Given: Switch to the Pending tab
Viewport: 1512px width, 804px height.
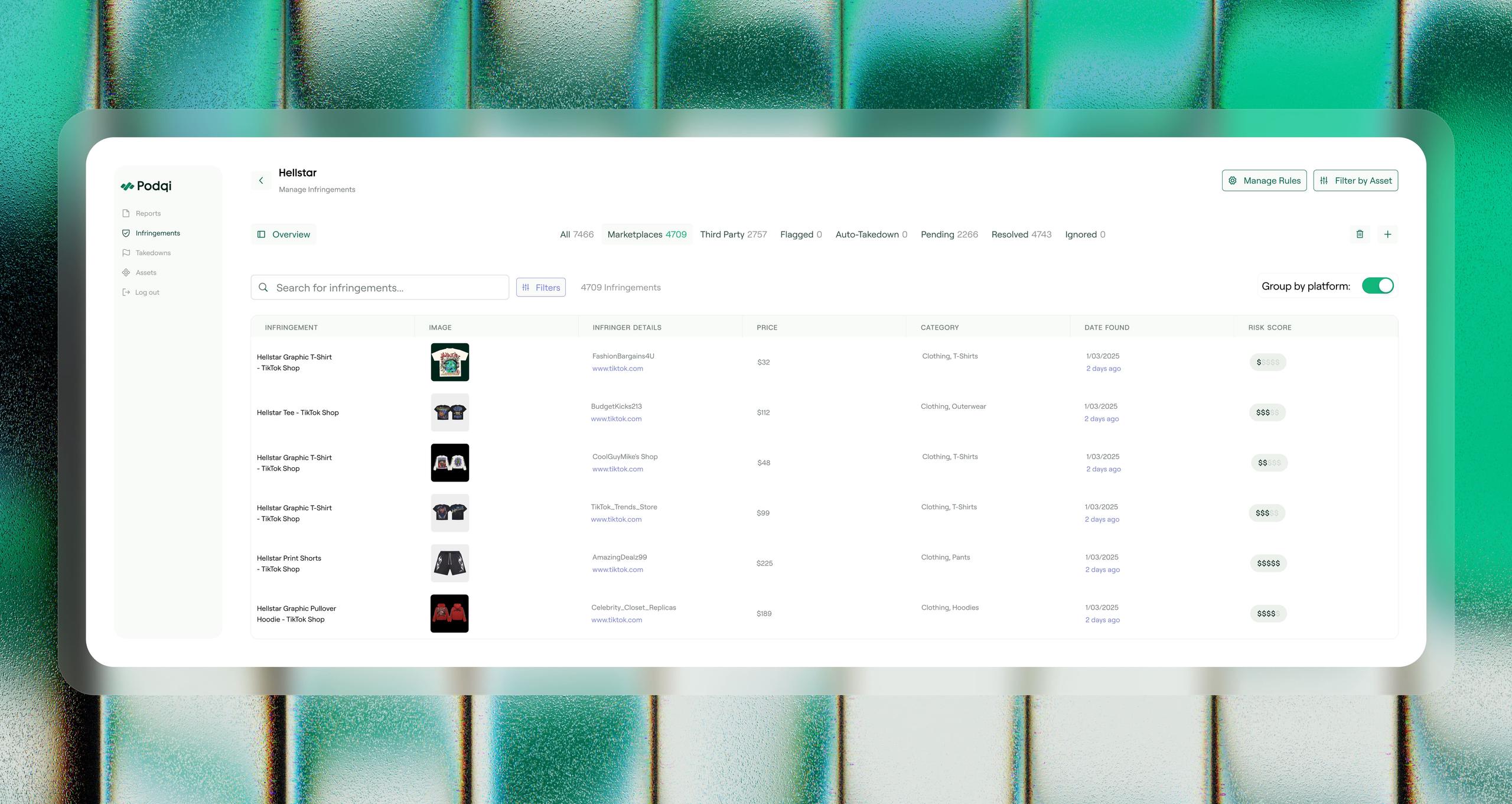Looking at the screenshot, I should (949, 235).
